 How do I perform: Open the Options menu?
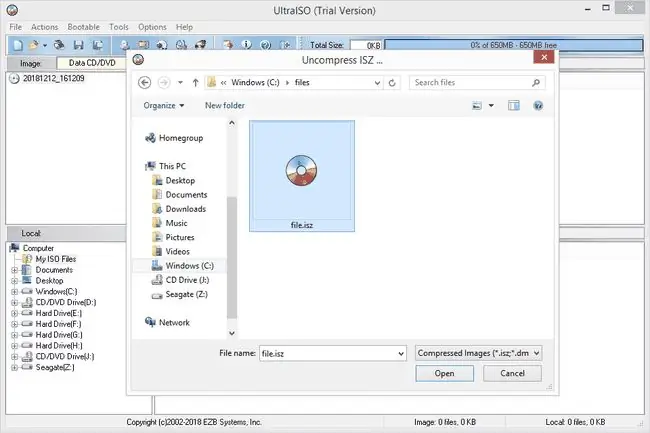(x=152, y=27)
